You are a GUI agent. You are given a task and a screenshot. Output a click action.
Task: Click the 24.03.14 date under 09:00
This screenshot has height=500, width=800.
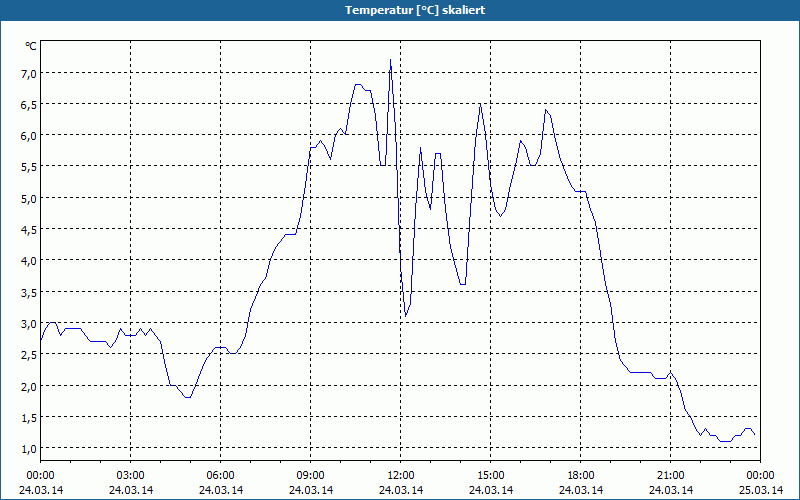coord(311,490)
